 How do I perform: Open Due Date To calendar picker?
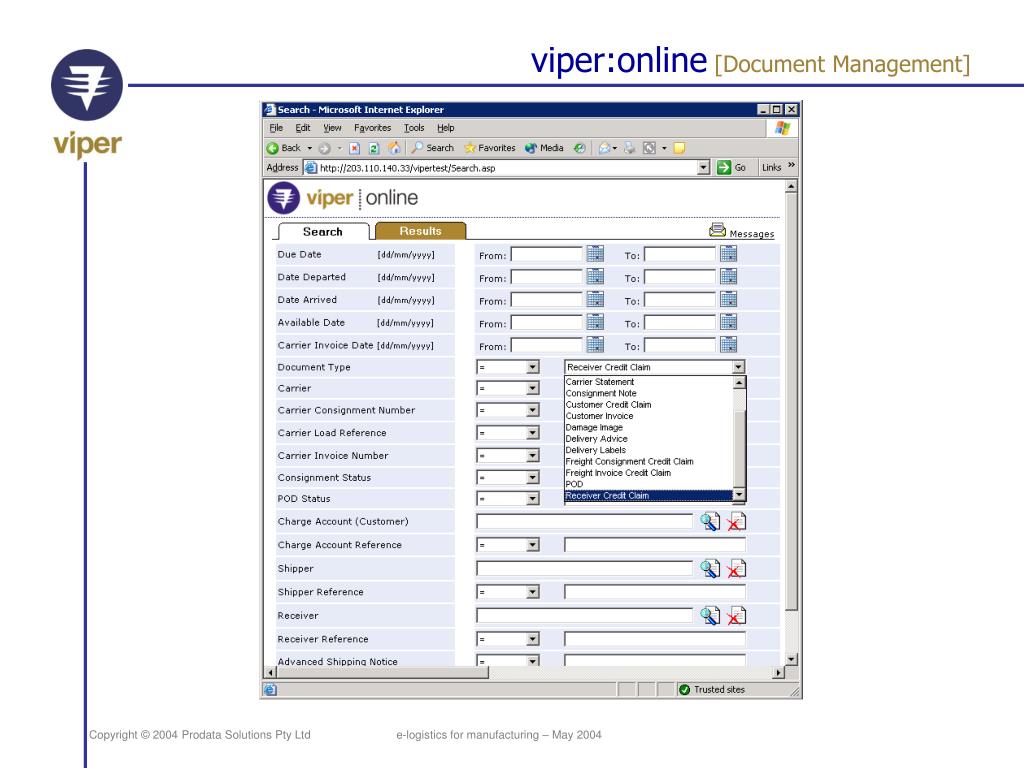tap(728, 254)
